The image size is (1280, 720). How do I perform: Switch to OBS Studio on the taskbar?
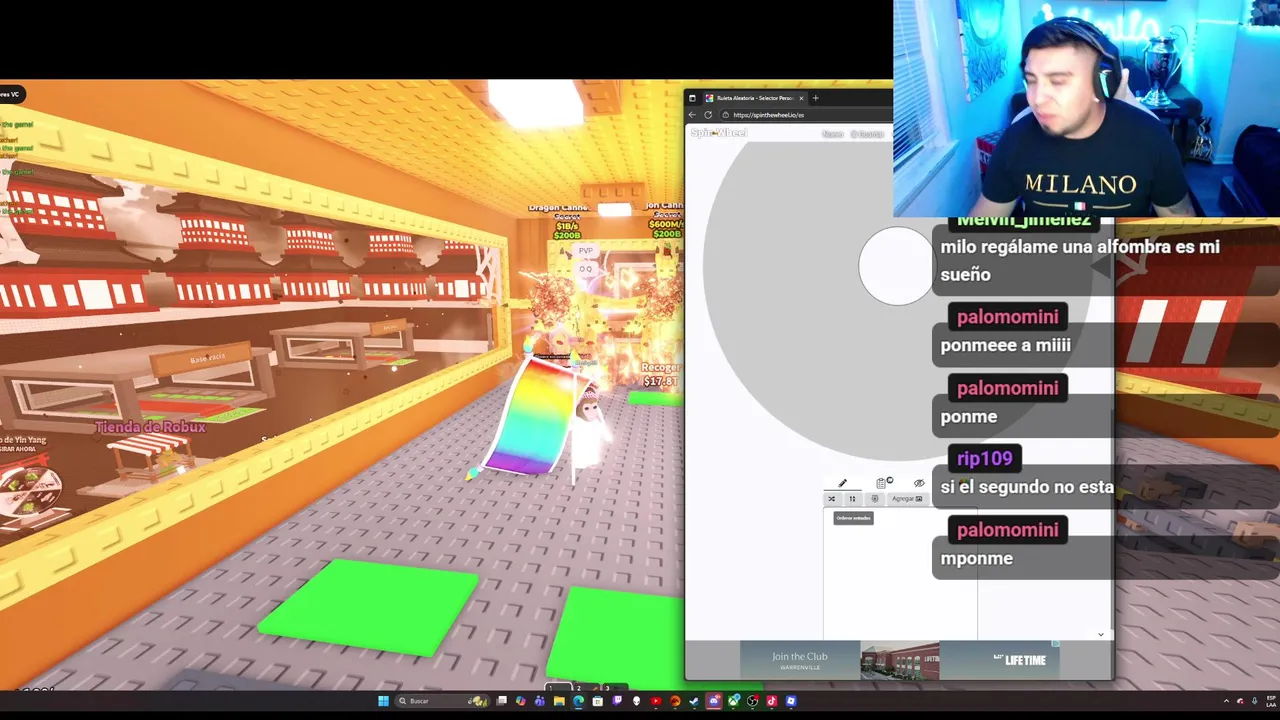tap(752, 701)
